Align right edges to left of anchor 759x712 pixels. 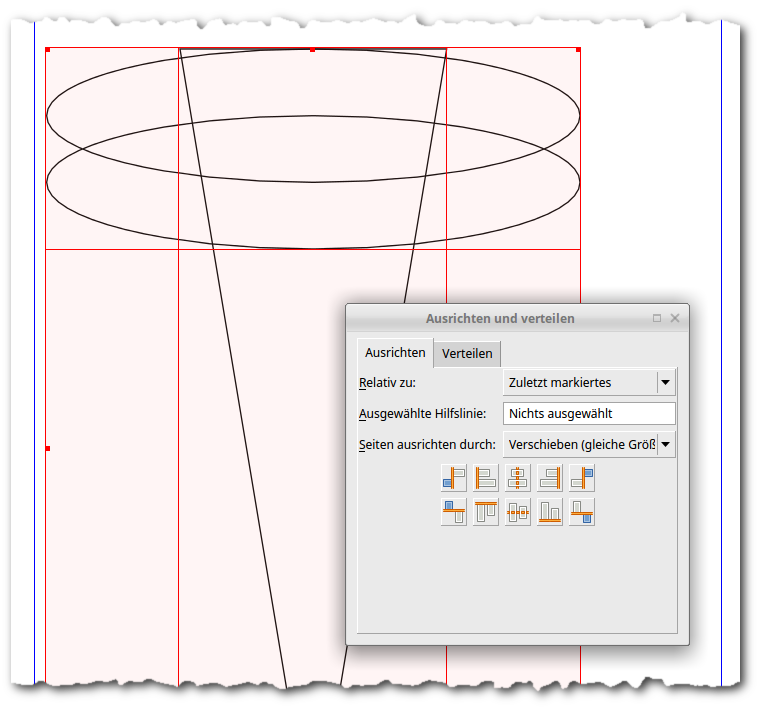[454, 479]
